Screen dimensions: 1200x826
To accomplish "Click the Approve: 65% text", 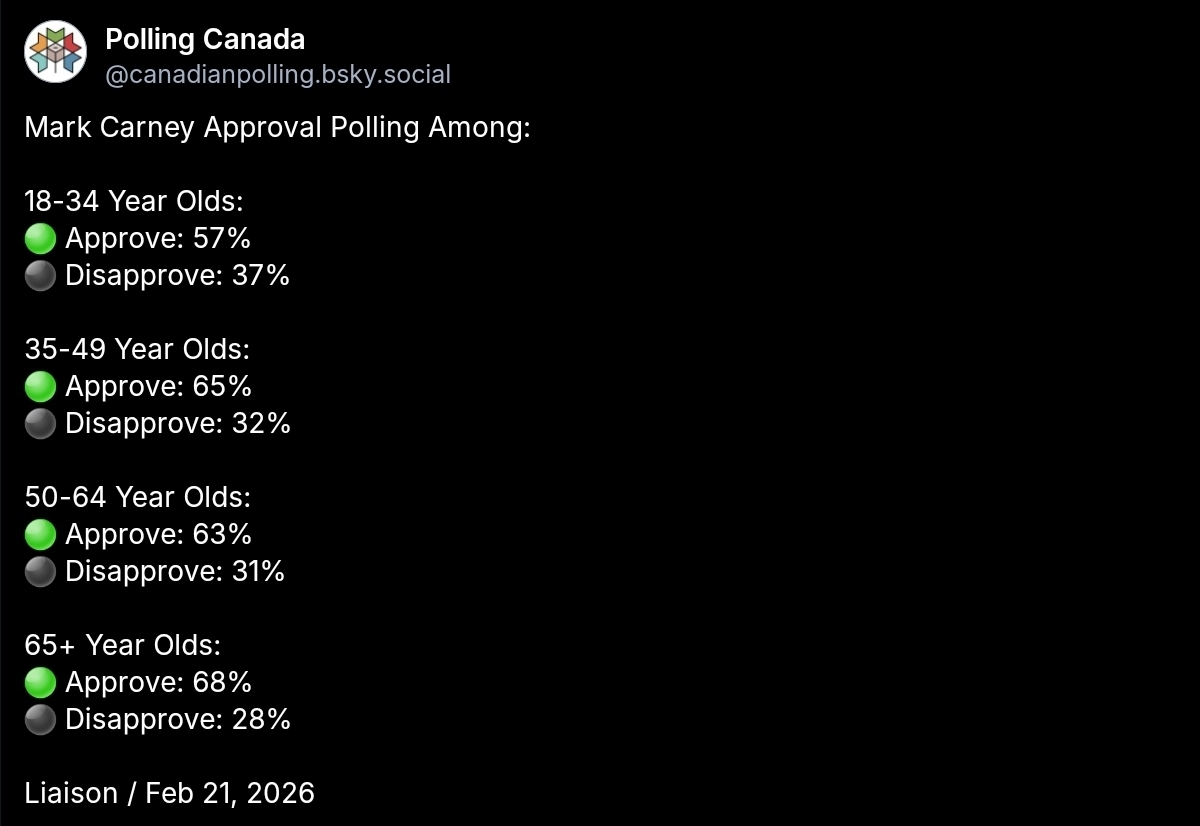I will [158, 387].
